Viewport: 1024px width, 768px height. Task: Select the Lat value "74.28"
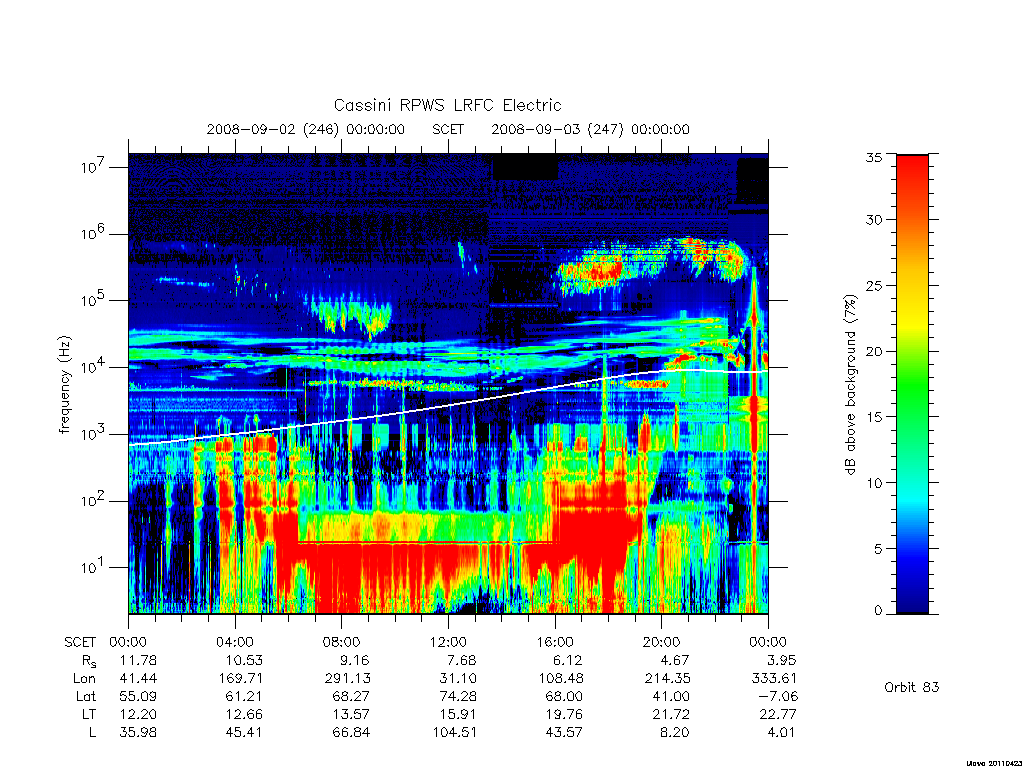click(x=458, y=697)
